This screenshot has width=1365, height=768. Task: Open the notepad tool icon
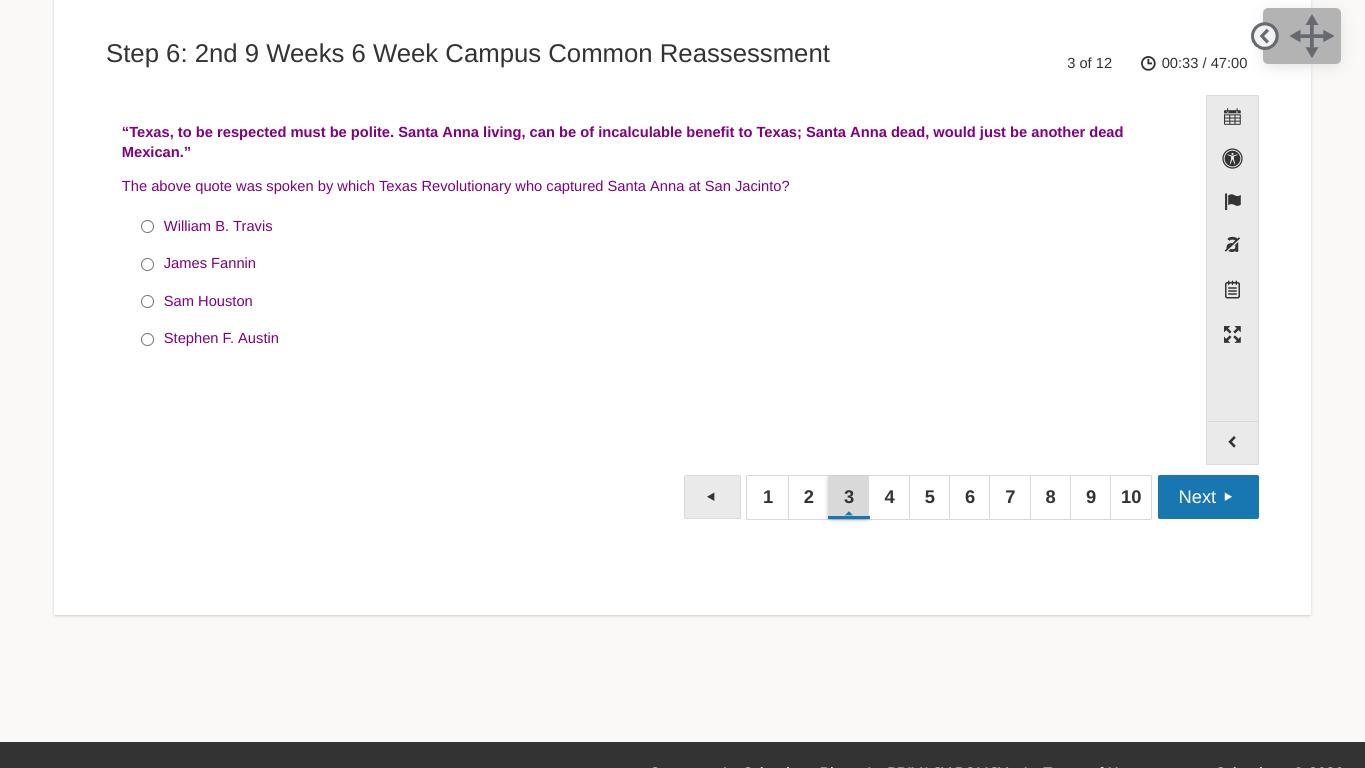point(1232,290)
